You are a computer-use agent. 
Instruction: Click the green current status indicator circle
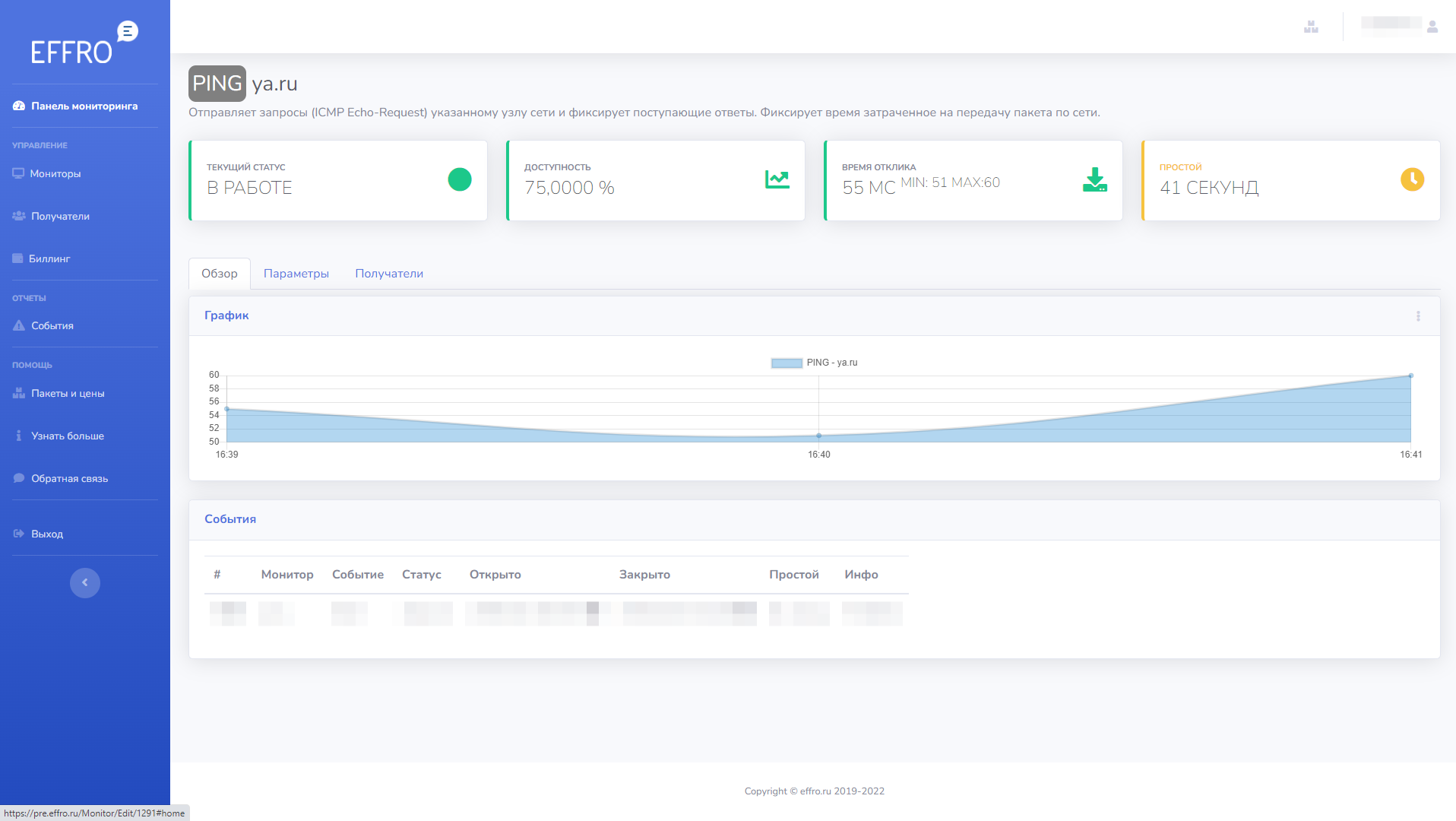[460, 180]
